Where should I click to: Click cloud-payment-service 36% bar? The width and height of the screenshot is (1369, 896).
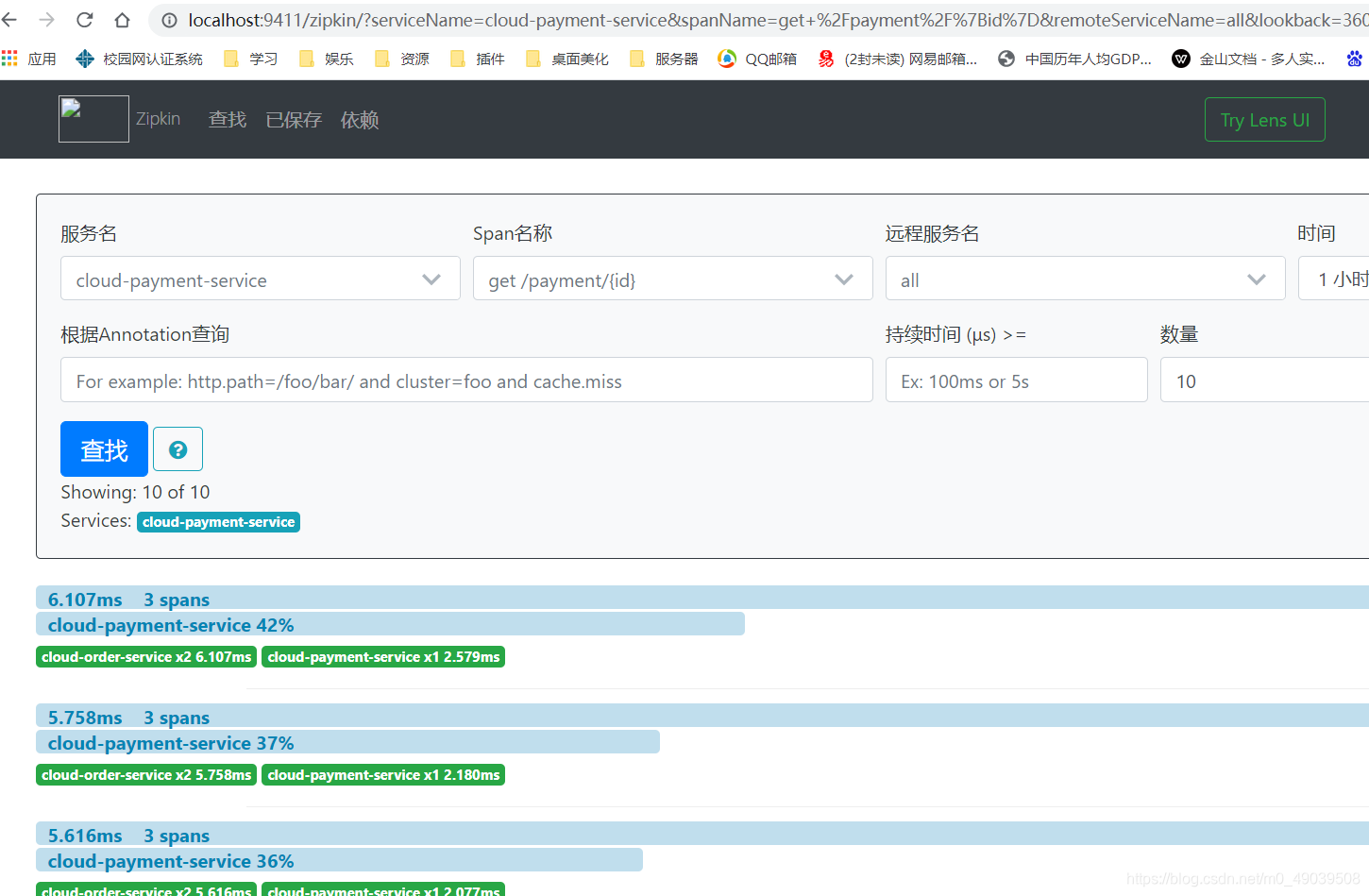pos(339,860)
